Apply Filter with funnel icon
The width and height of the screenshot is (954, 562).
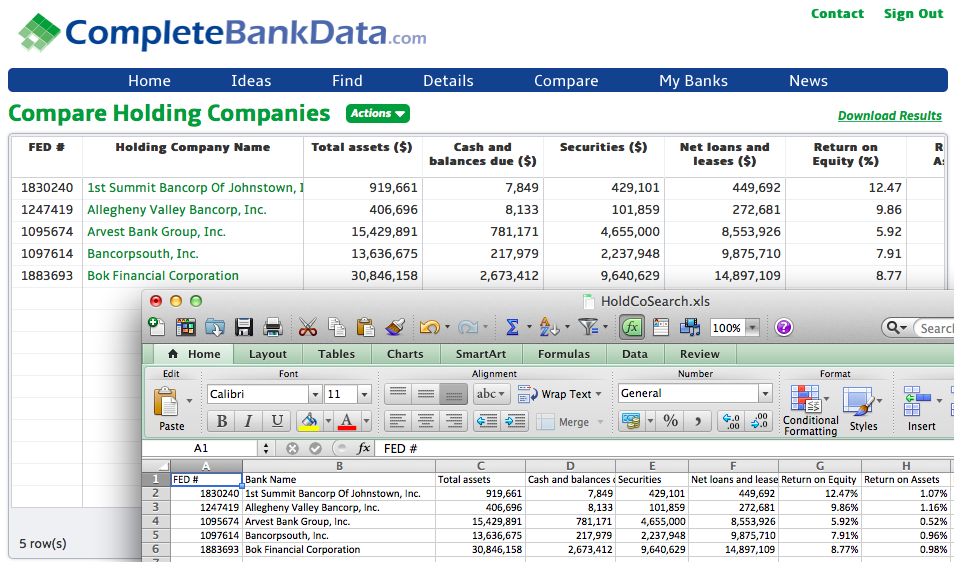[x=588, y=327]
